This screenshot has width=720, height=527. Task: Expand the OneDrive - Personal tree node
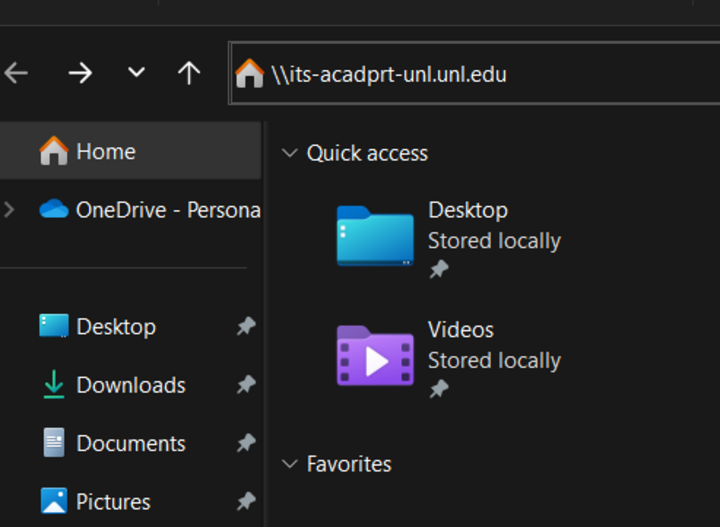point(11,210)
